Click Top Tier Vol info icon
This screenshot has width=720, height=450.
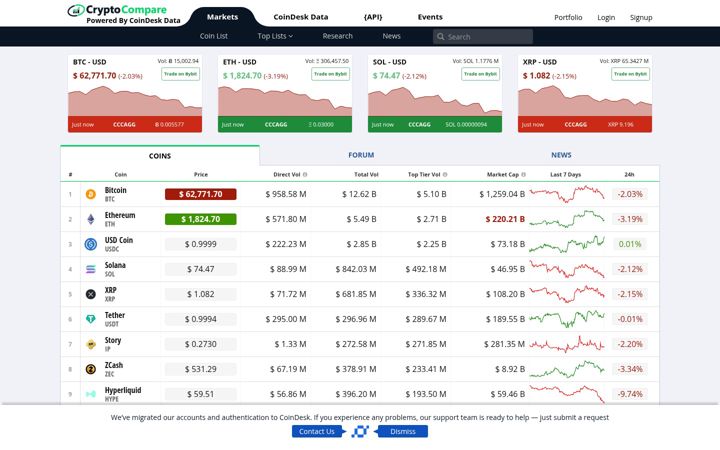point(445,174)
